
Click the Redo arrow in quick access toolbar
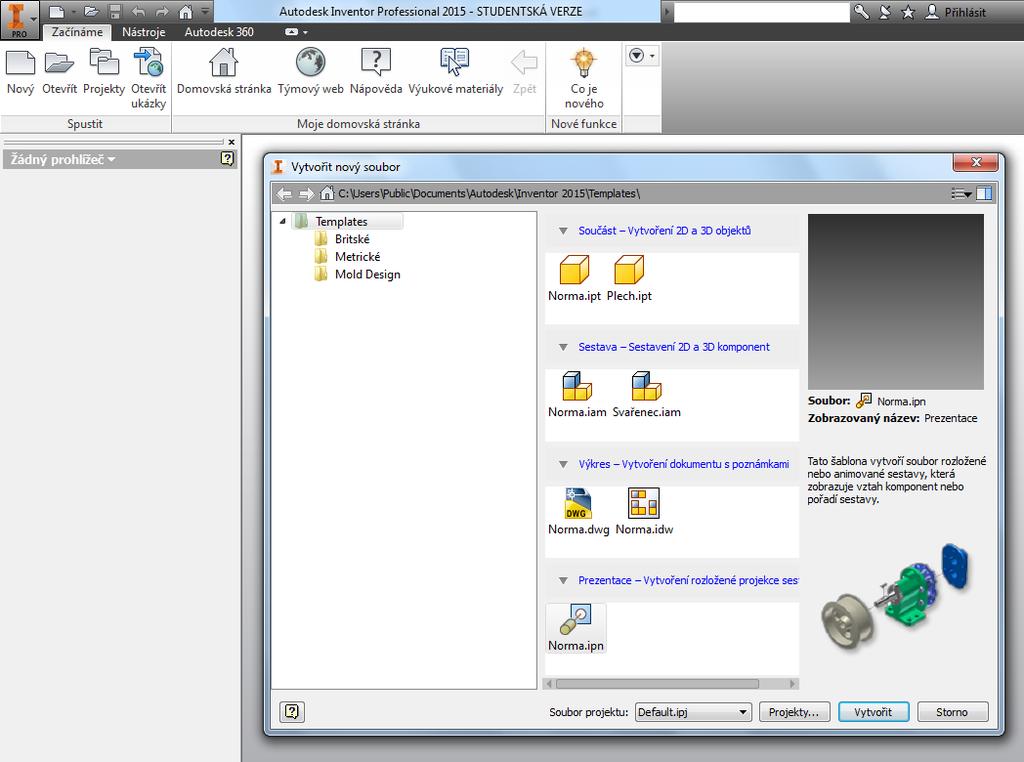coord(161,12)
